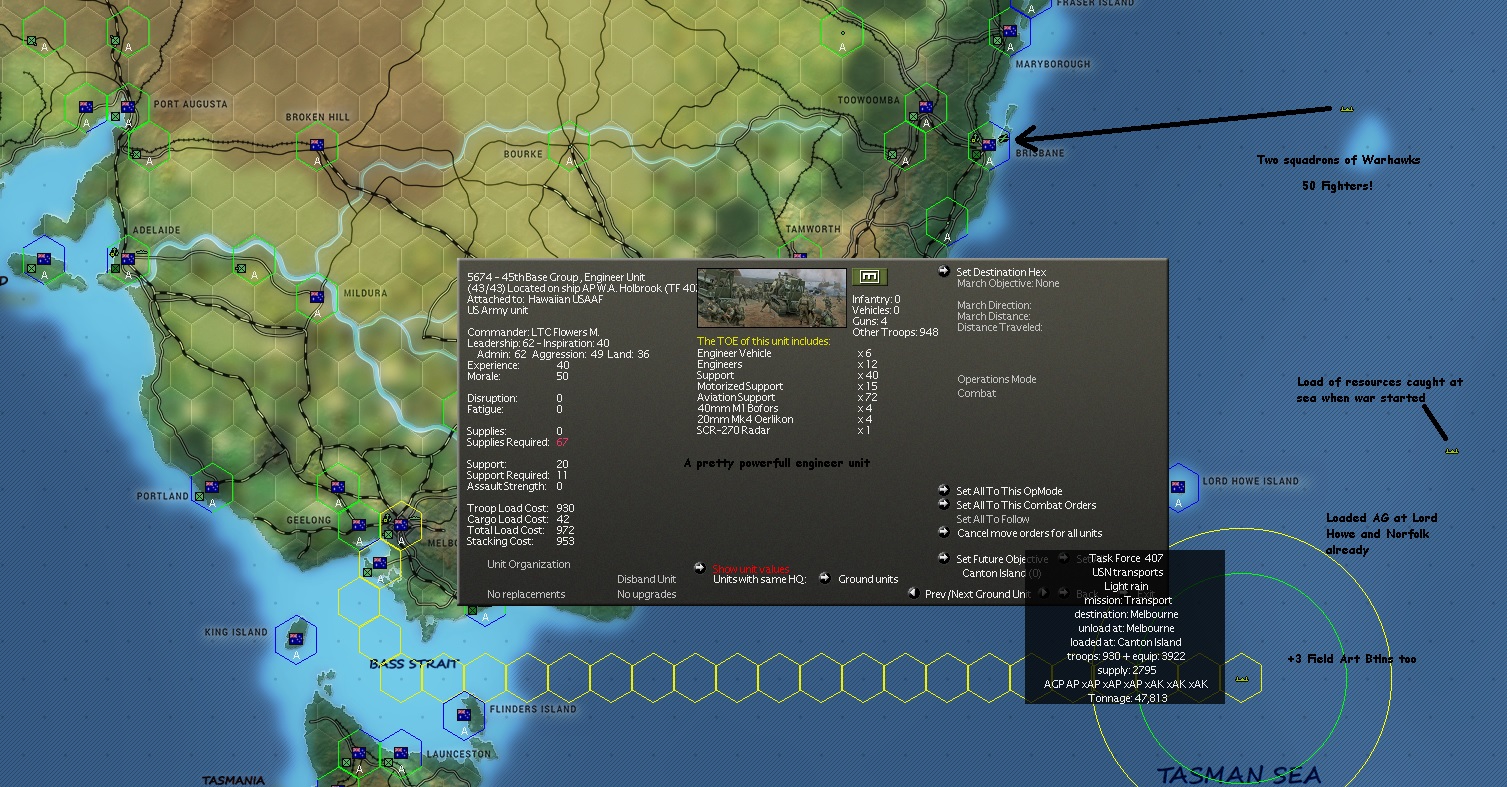Image resolution: width=1507 pixels, height=787 pixels.
Task: Click the SCR-270 Radar TOE row
Action: tap(785, 430)
